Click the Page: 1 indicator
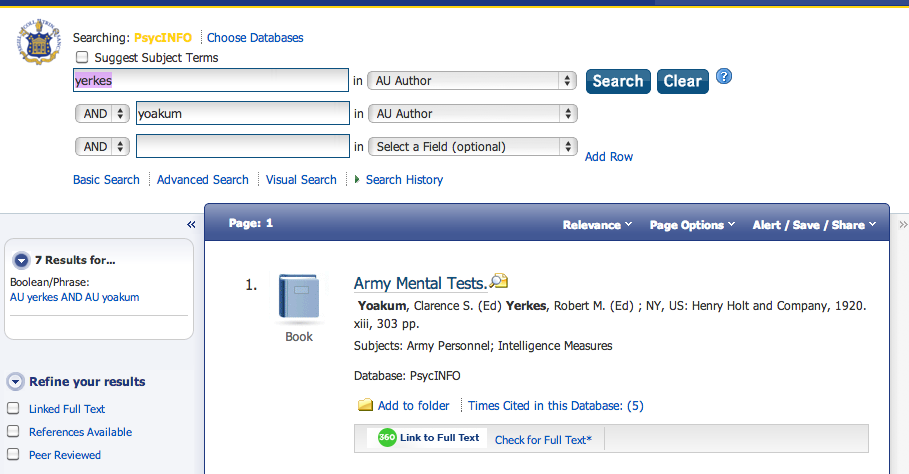The width and height of the screenshot is (909, 474). click(x=250, y=223)
